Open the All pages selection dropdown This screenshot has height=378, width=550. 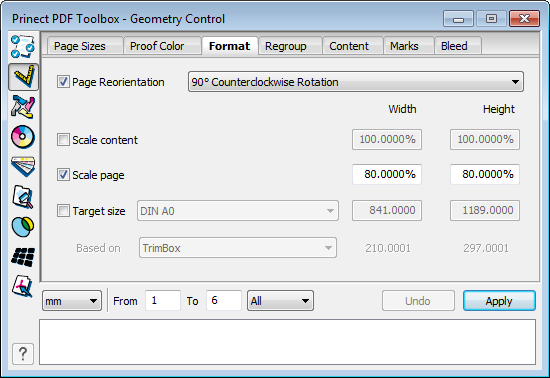(x=280, y=301)
